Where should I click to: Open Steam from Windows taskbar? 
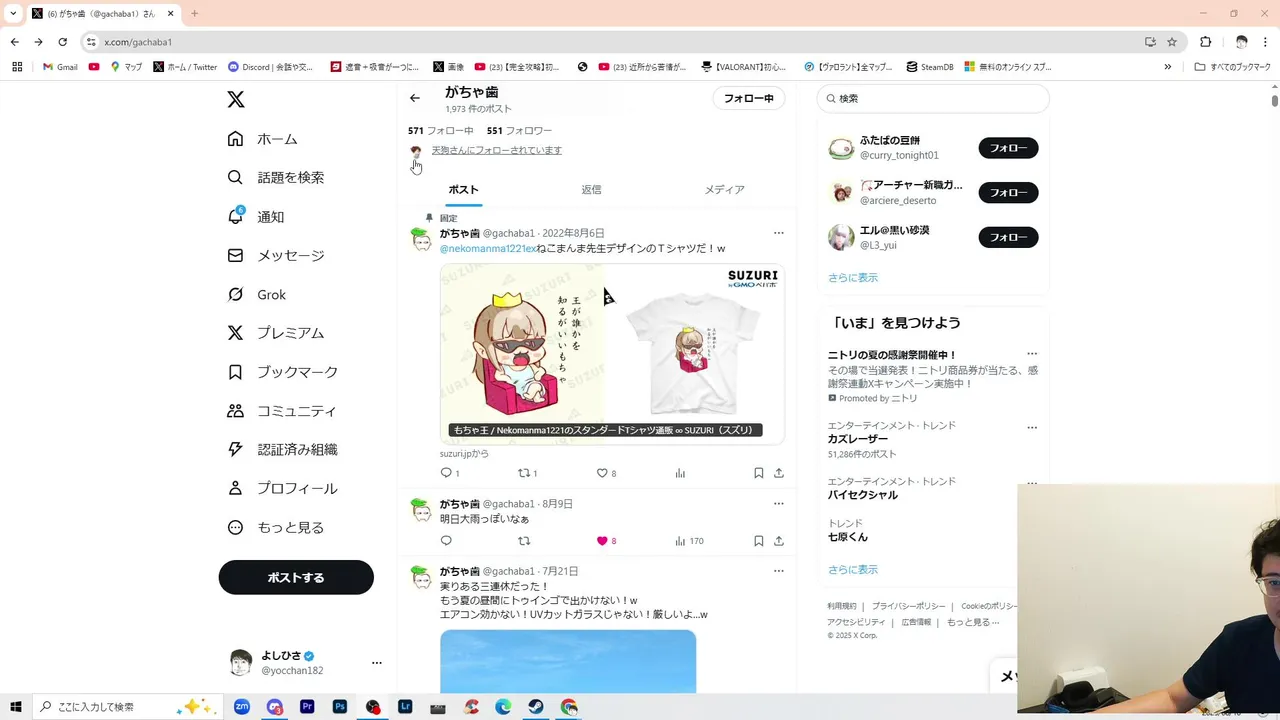(536, 707)
